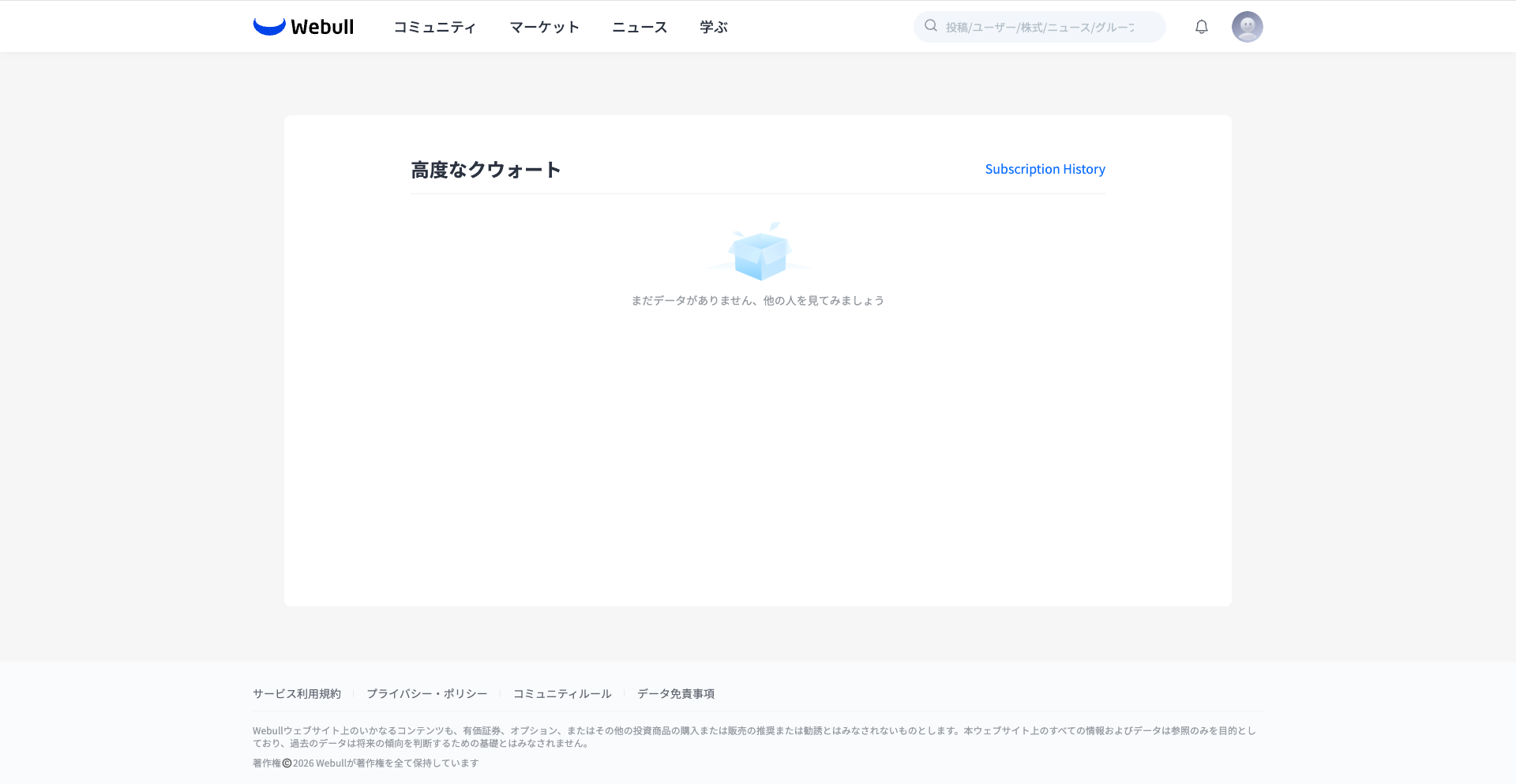1516x784 pixels.
Task: Click the person silhouette inside the avatar circle
Action: 1248,28
